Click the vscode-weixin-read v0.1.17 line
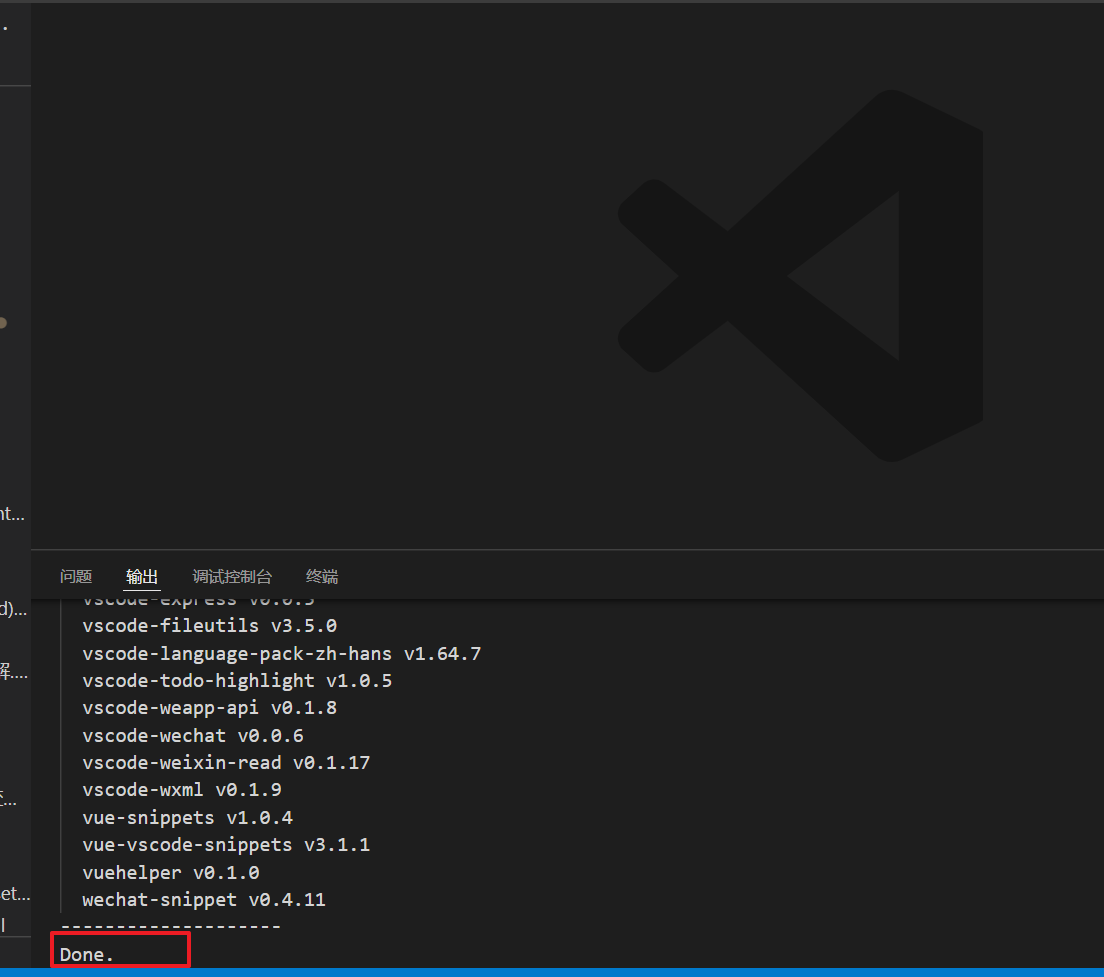The height and width of the screenshot is (977, 1104). [226, 762]
